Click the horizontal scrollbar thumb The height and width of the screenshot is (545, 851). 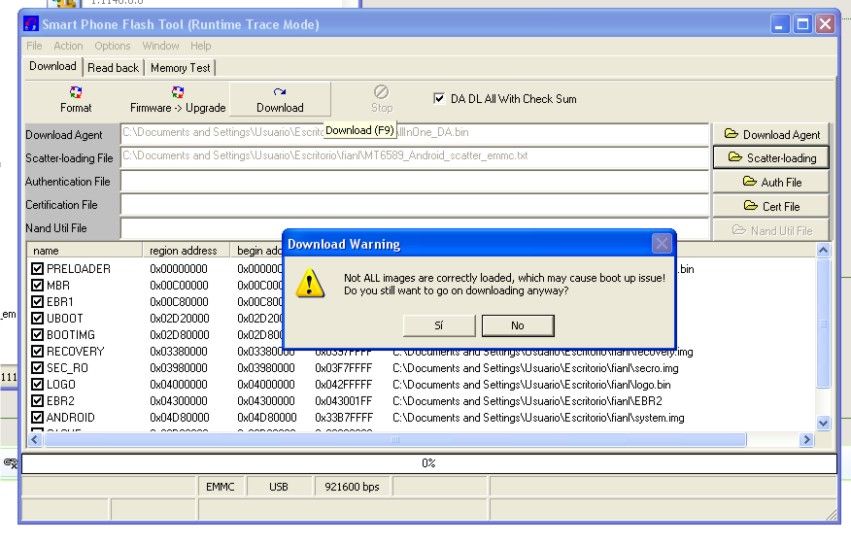coord(395,439)
